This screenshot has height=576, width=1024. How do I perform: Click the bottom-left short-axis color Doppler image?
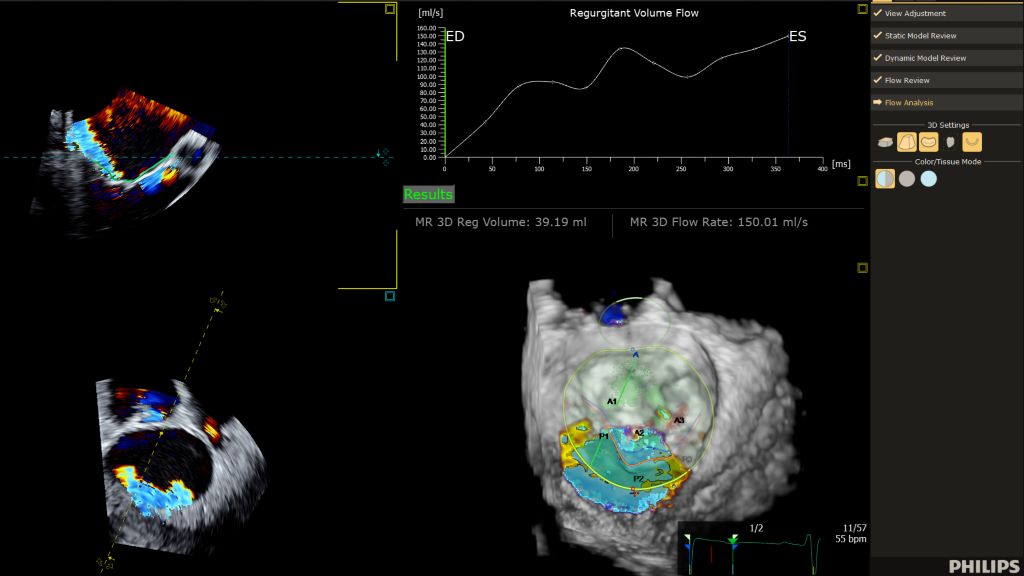pos(180,467)
